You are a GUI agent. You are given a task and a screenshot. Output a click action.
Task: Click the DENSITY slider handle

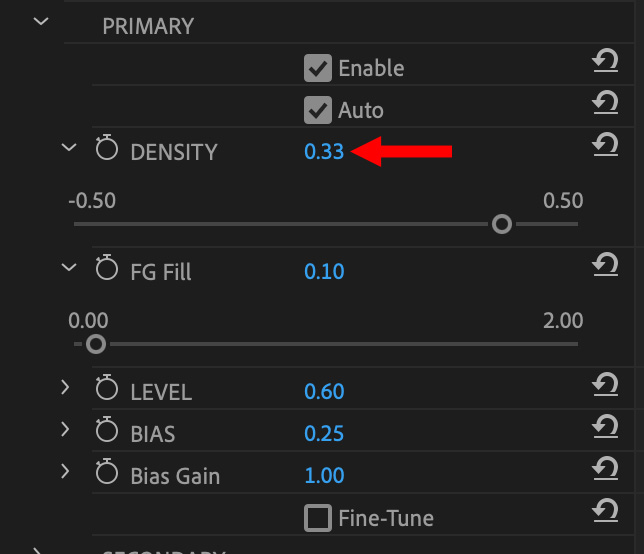pos(502,224)
